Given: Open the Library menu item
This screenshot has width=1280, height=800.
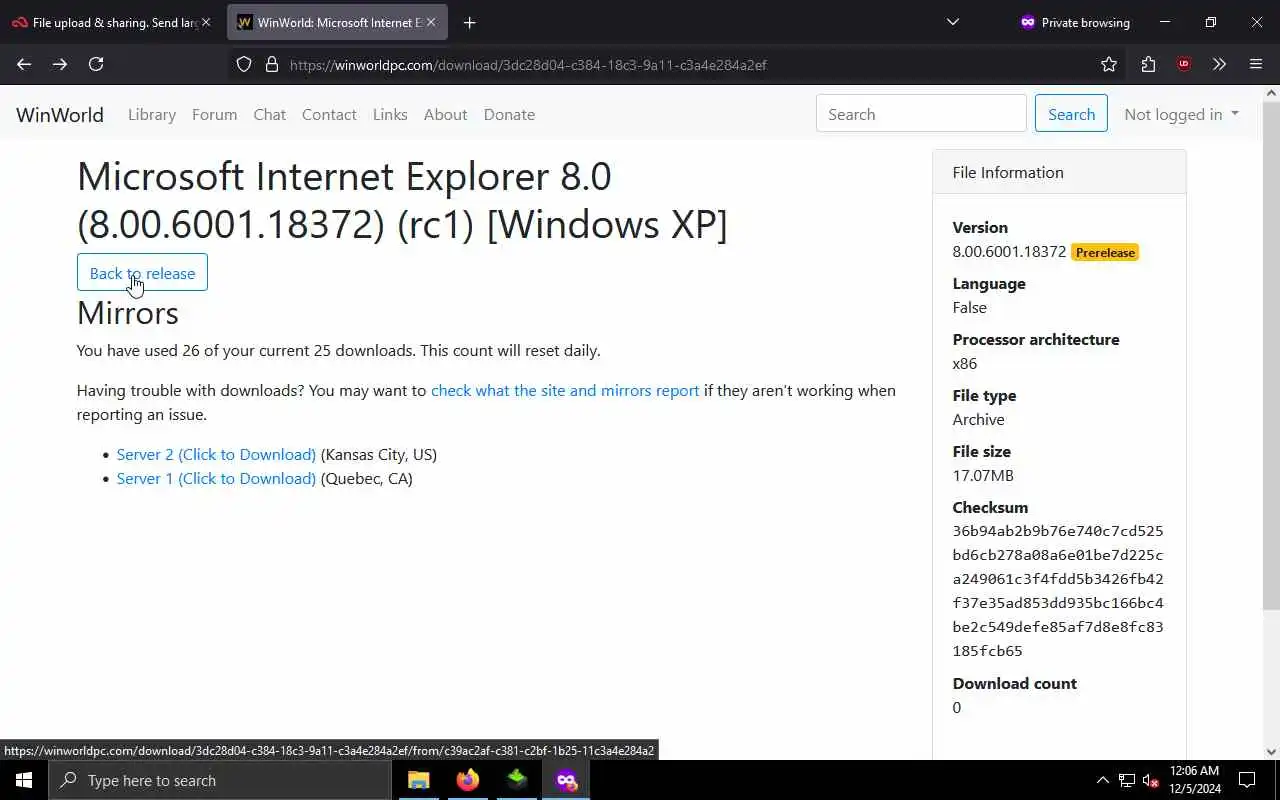Looking at the screenshot, I should (x=152, y=114).
